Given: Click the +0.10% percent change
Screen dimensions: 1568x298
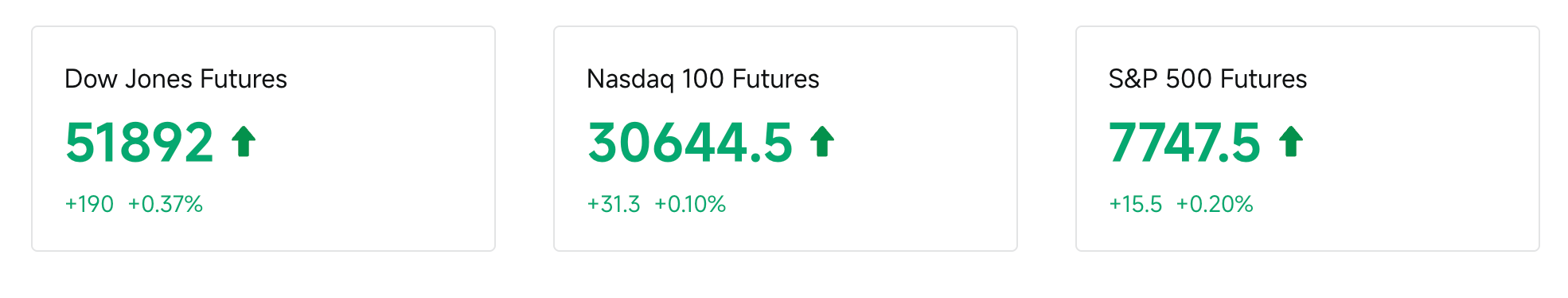Looking at the screenshot, I should pos(690,204).
